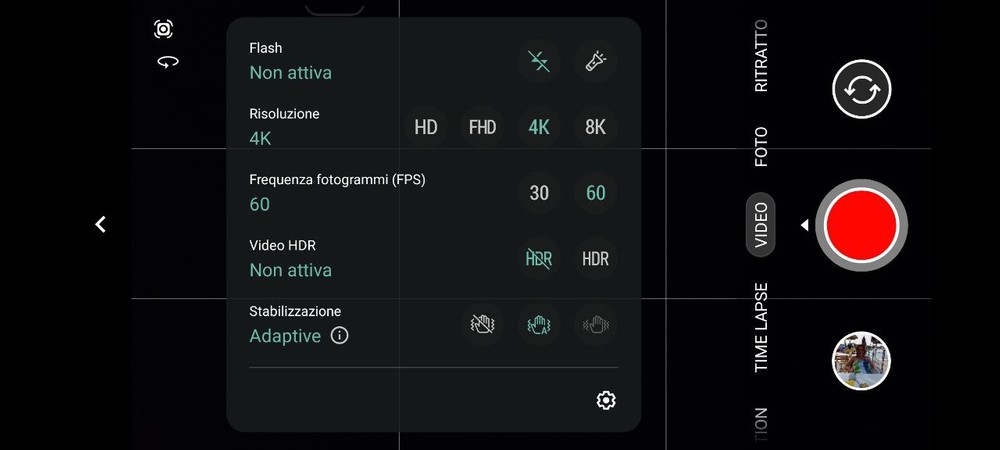
Task: Tap the focus frame icon at top left
Action: pyautogui.click(x=163, y=29)
